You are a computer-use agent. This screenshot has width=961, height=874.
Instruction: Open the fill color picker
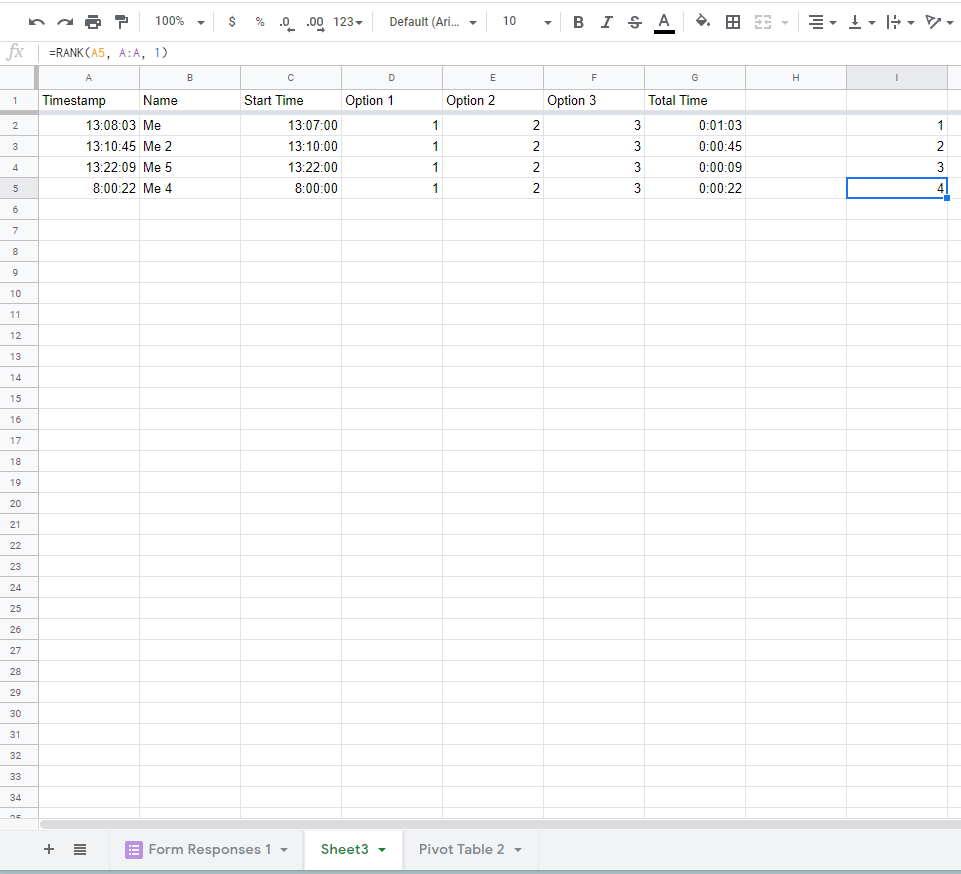702,21
